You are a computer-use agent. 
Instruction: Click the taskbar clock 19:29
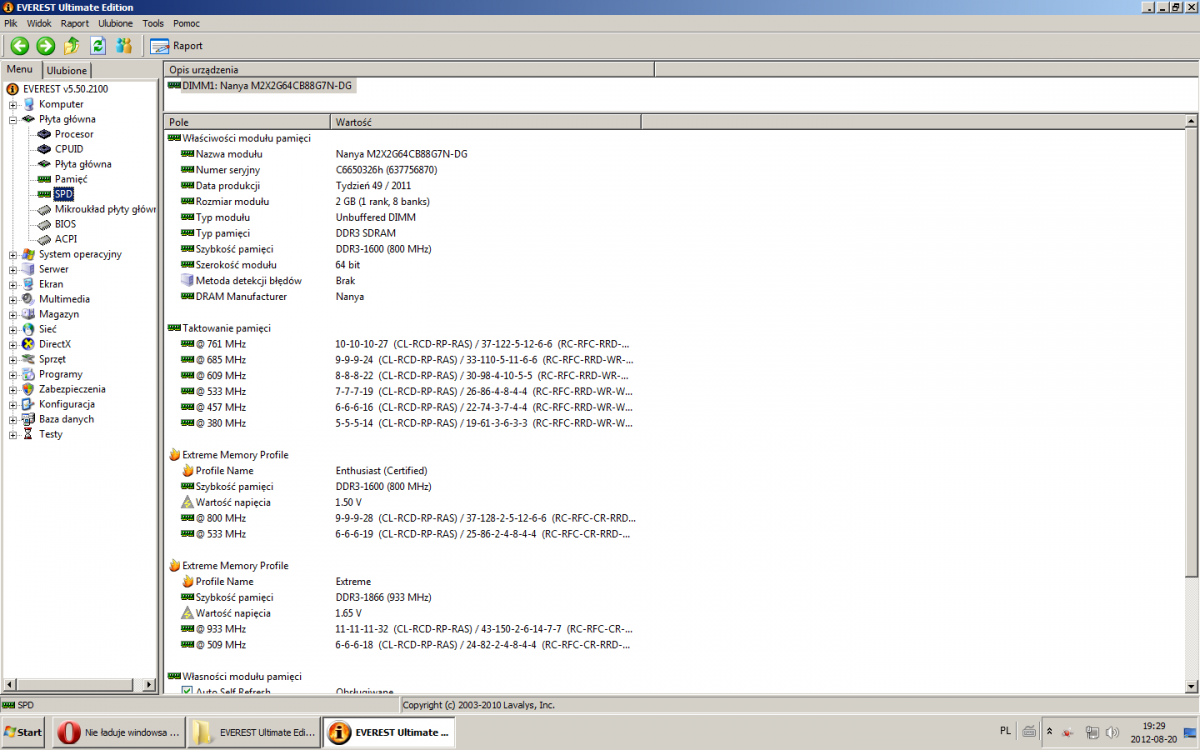coord(1154,726)
